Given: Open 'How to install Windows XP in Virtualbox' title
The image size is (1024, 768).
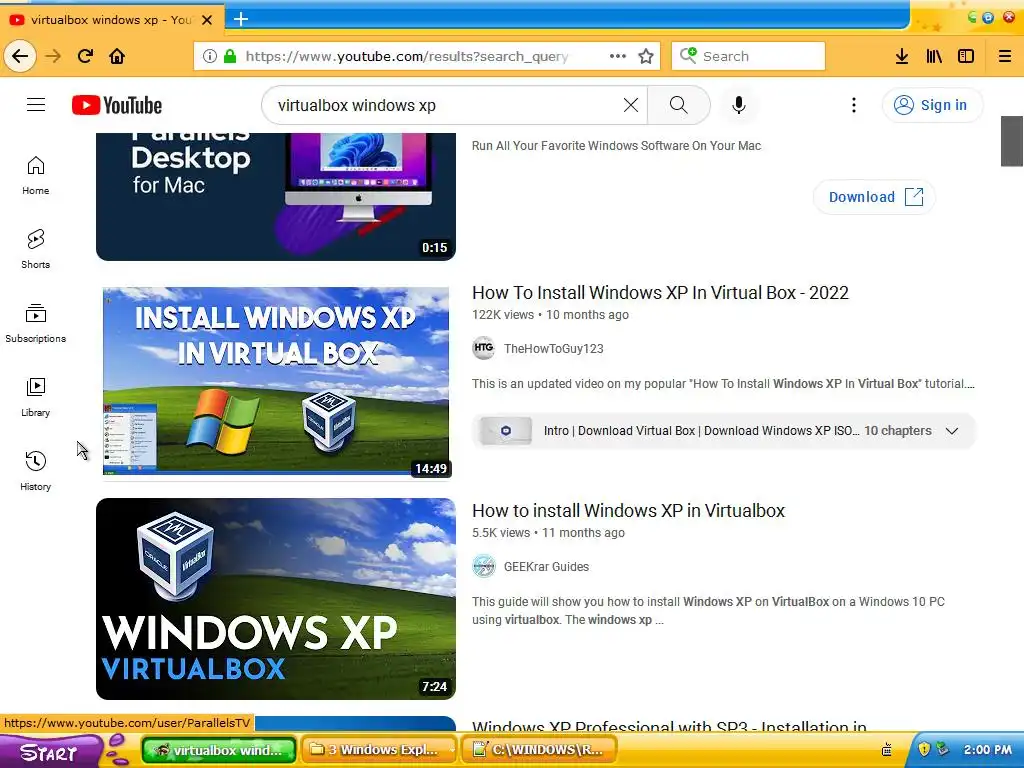Looking at the screenshot, I should pos(628,511).
